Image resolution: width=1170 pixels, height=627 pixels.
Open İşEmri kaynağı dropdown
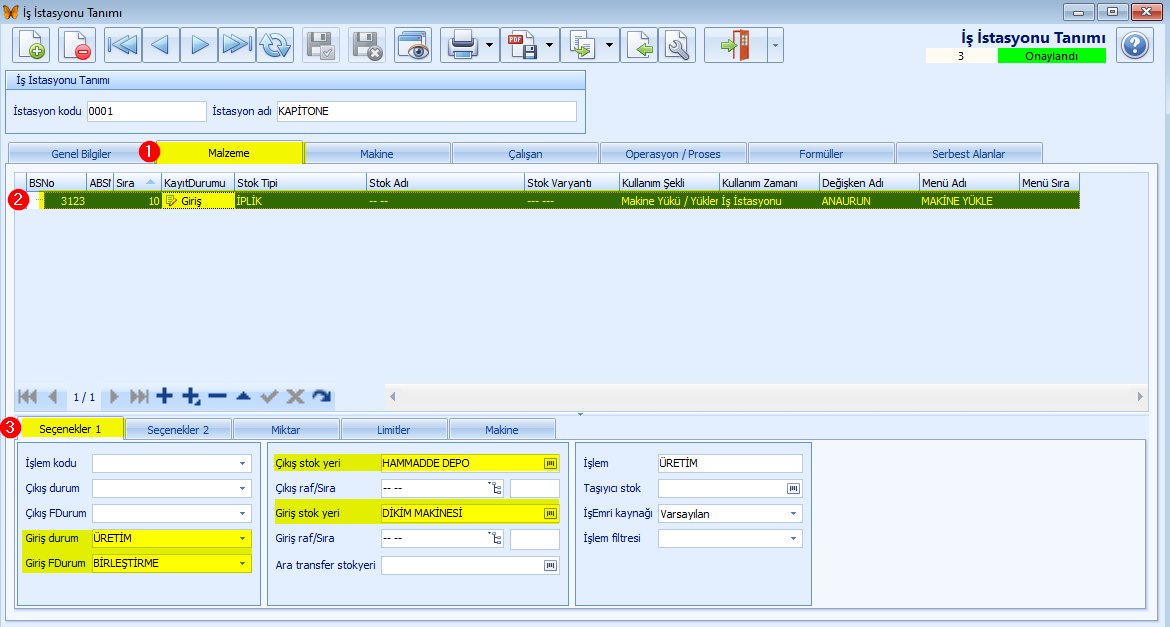point(793,514)
